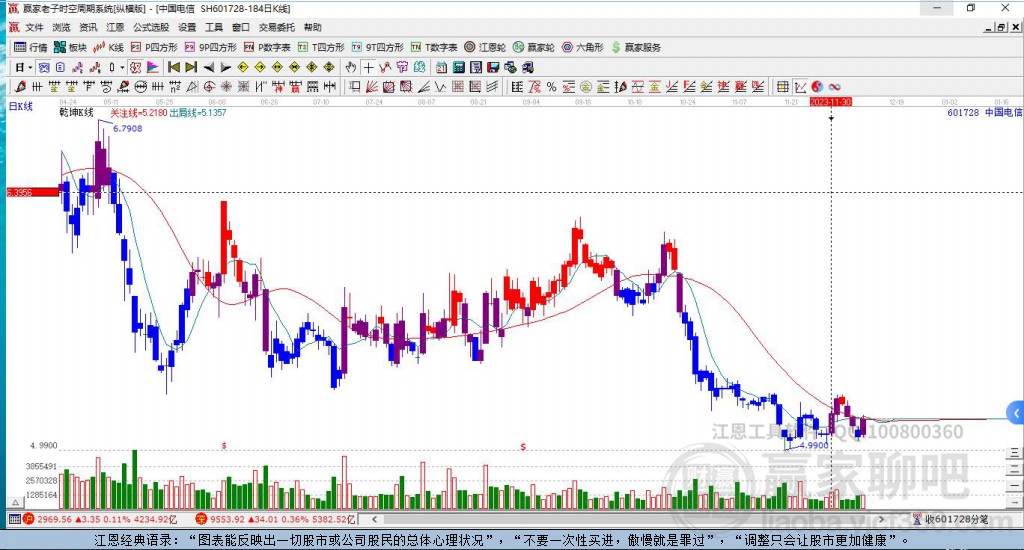Viewport: 1024px width, 550px height.
Task: Open the calendar date tool icon
Action: tap(441, 67)
